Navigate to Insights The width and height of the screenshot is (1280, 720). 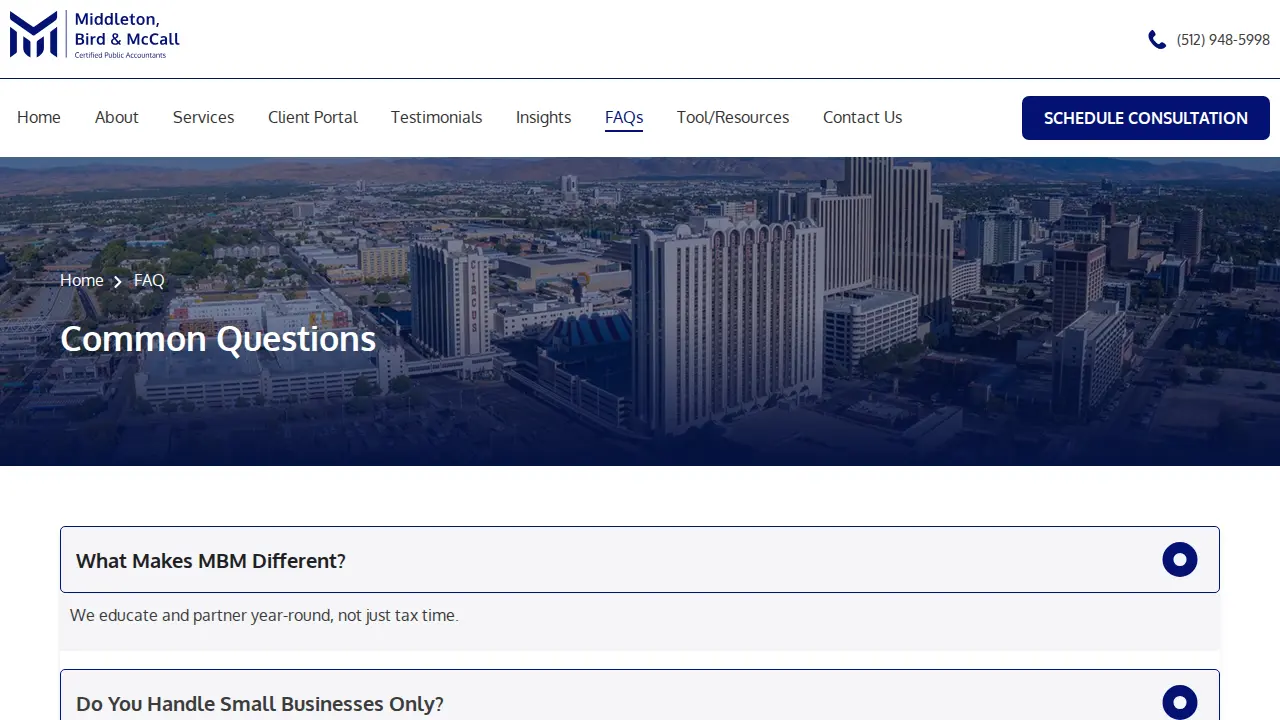pos(544,118)
